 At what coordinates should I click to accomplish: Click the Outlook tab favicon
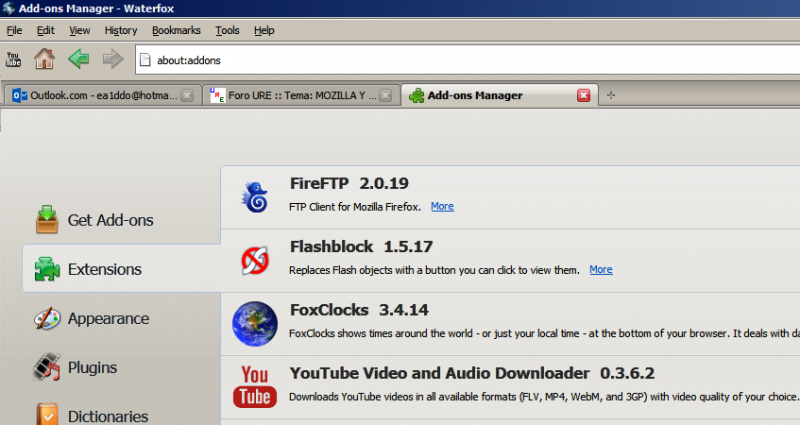coord(19,95)
